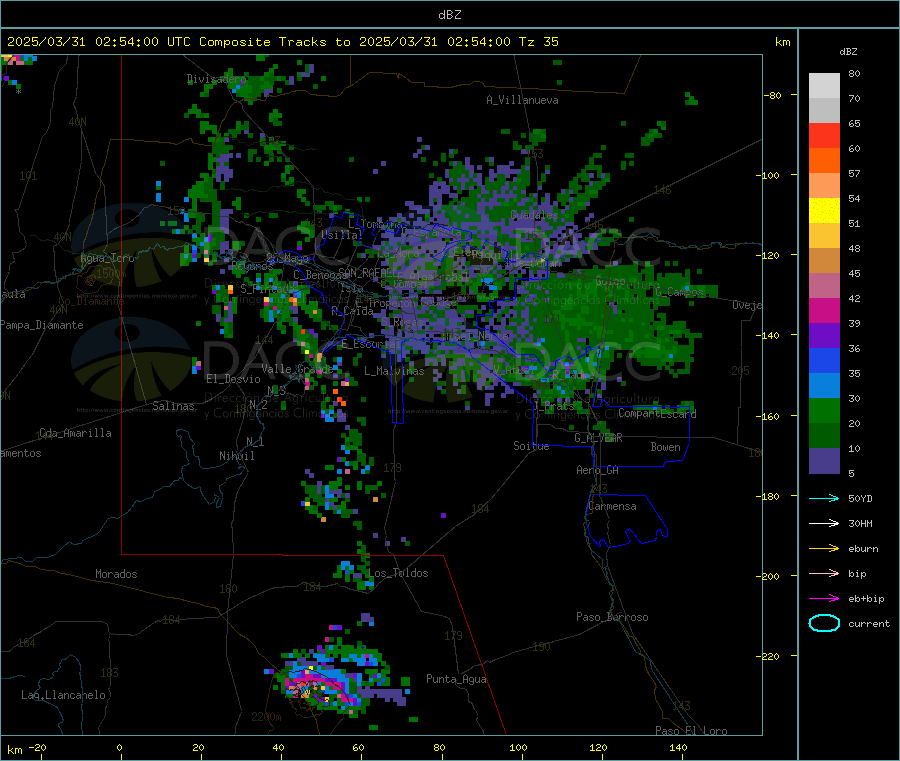Click the 'Los_Toldos' map label
The height and width of the screenshot is (761, 900).
pyautogui.click(x=398, y=573)
